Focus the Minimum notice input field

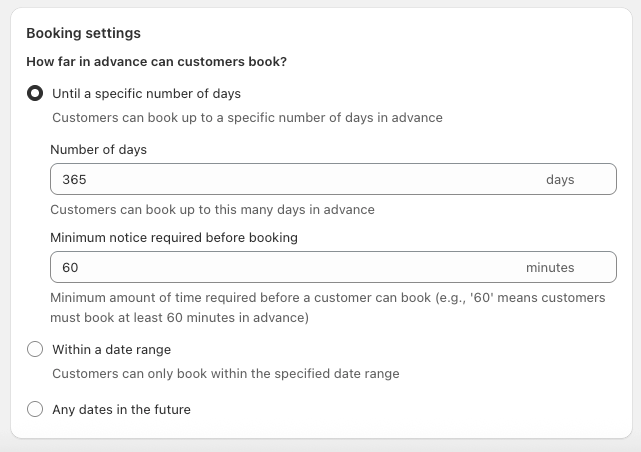[x=290, y=268]
